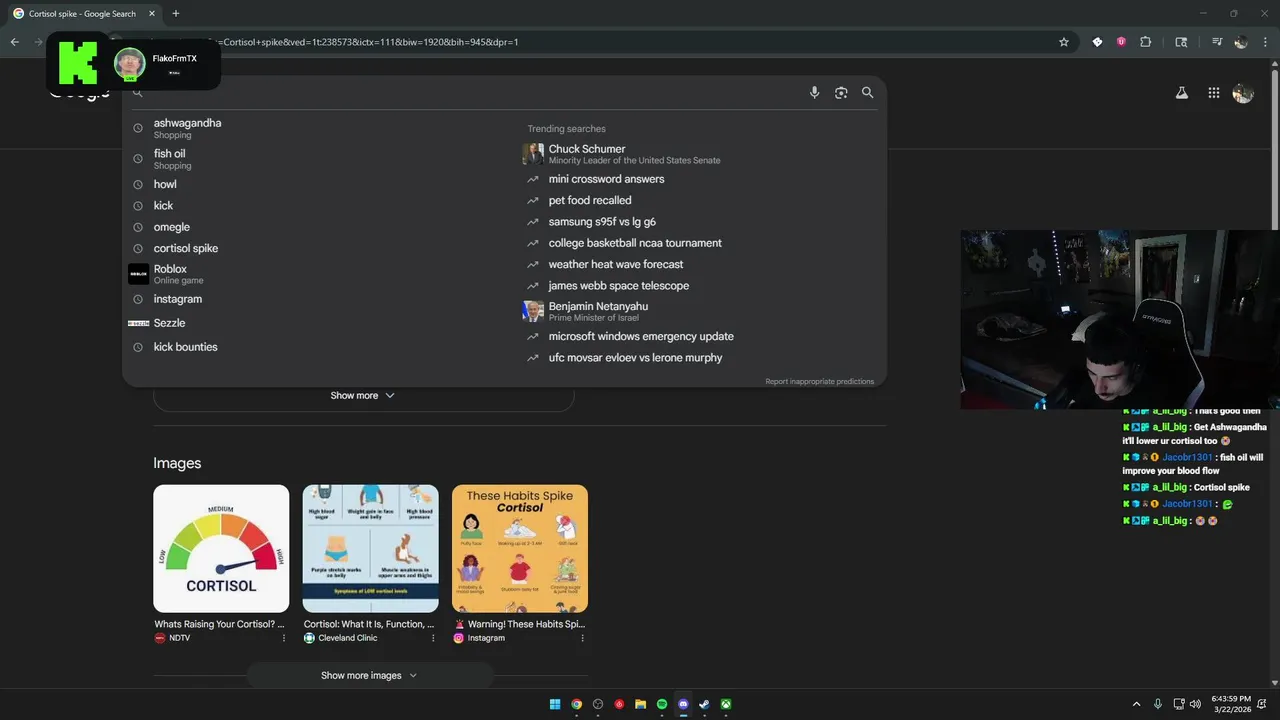Open Steam from the taskbar

click(x=704, y=704)
